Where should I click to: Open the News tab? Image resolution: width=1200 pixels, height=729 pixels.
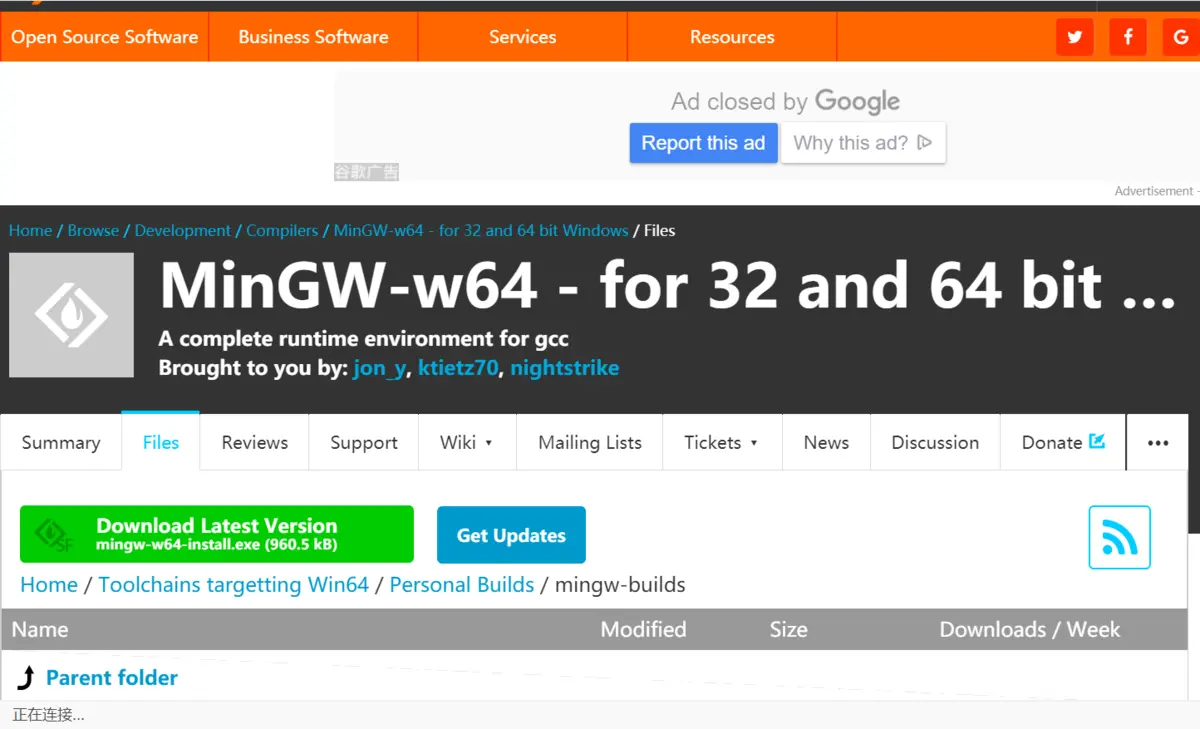(x=826, y=442)
